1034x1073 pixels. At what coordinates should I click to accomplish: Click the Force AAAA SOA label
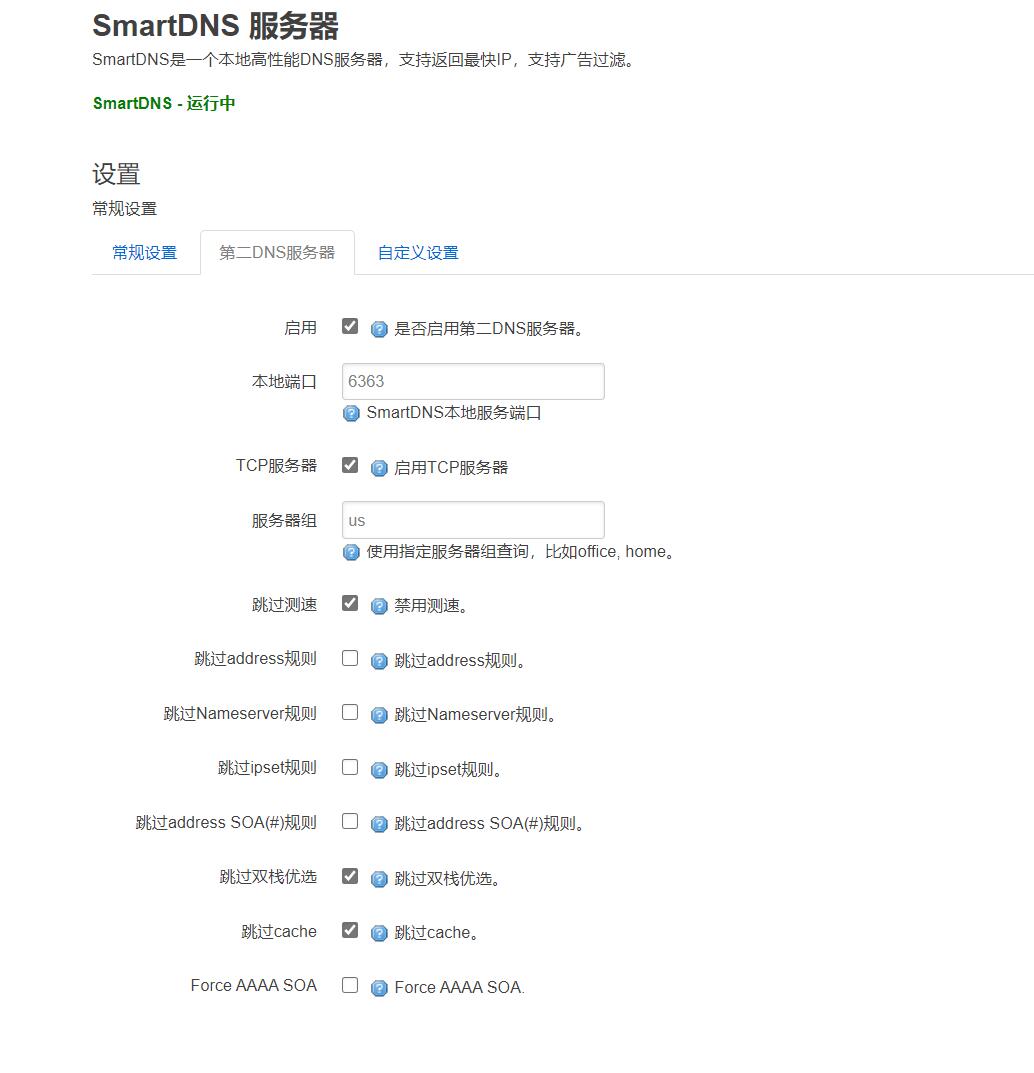(254, 985)
